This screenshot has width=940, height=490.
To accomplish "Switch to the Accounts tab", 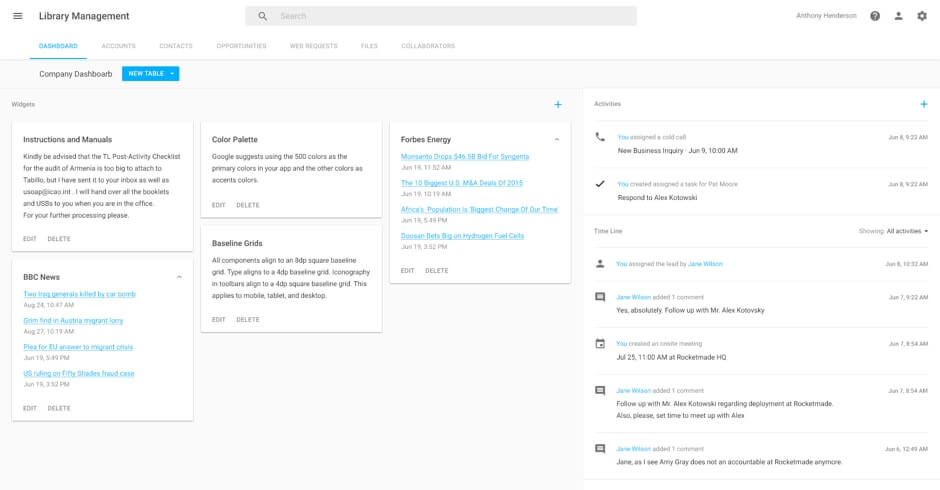I will coord(118,46).
